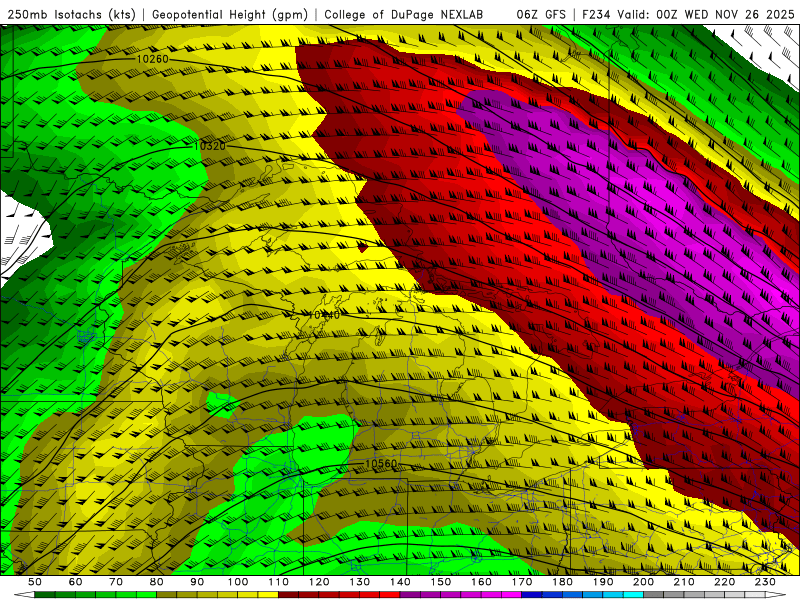
Task: Click the 190 value on the color scale
Action: click(603, 582)
